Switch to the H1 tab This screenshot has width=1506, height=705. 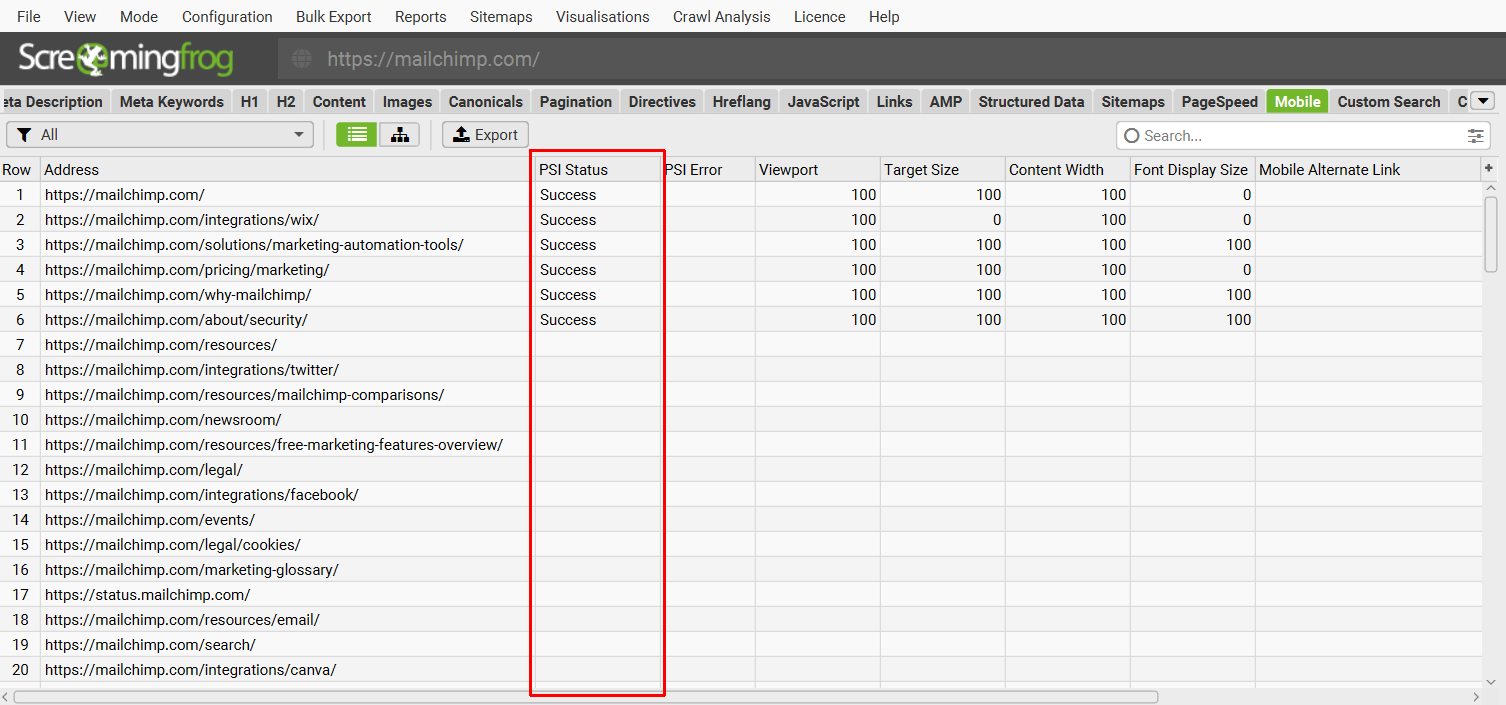click(x=250, y=101)
